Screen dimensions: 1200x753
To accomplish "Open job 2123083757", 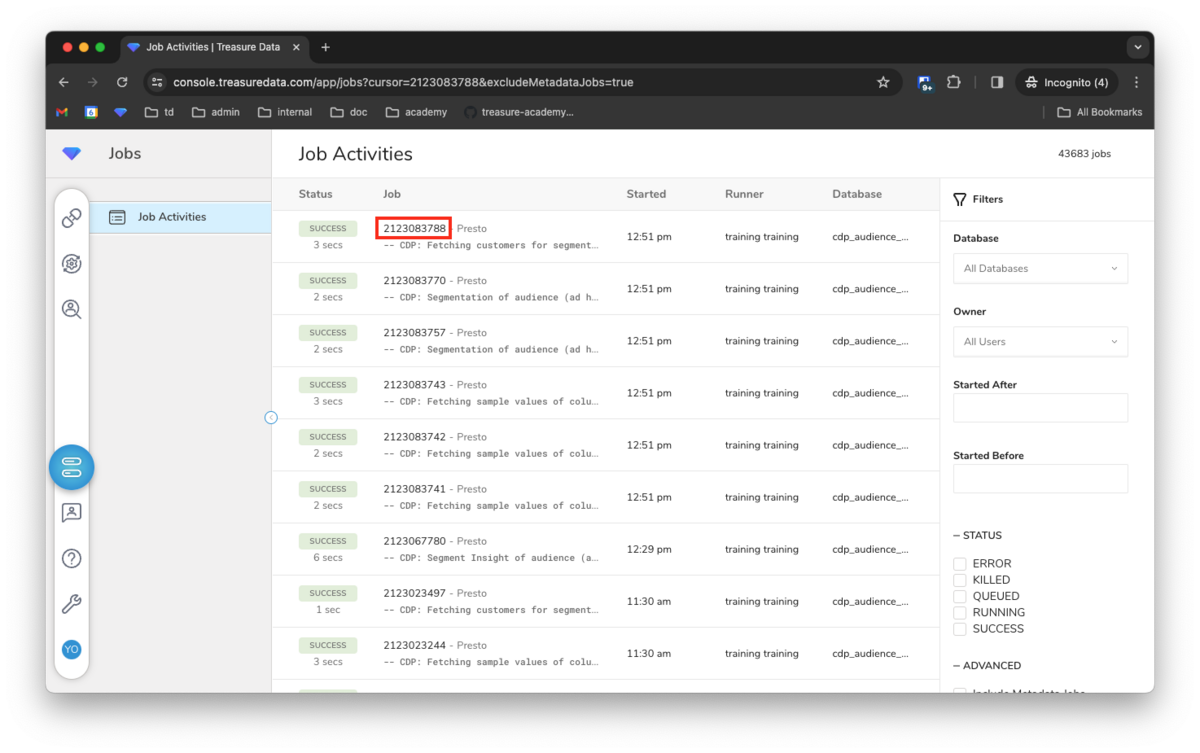I will click(x=414, y=333).
